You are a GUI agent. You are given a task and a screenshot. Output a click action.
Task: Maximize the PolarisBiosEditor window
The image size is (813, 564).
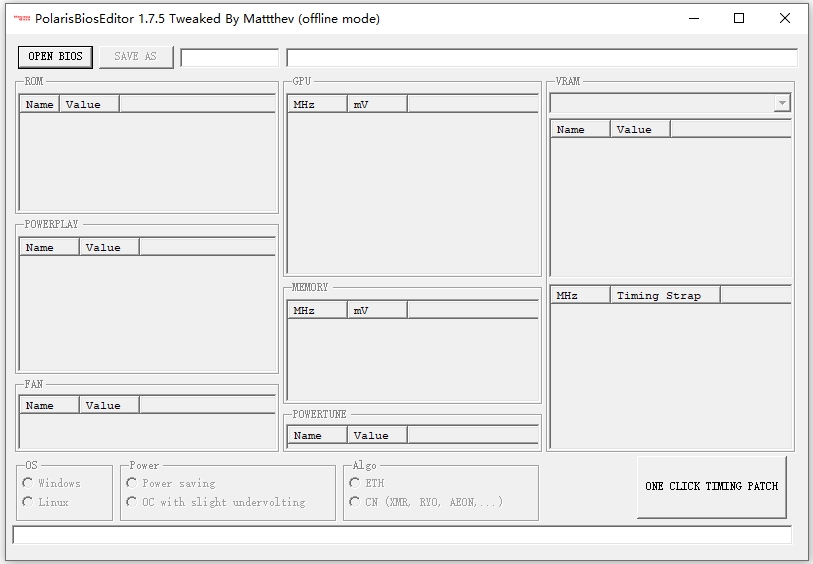(739, 18)
